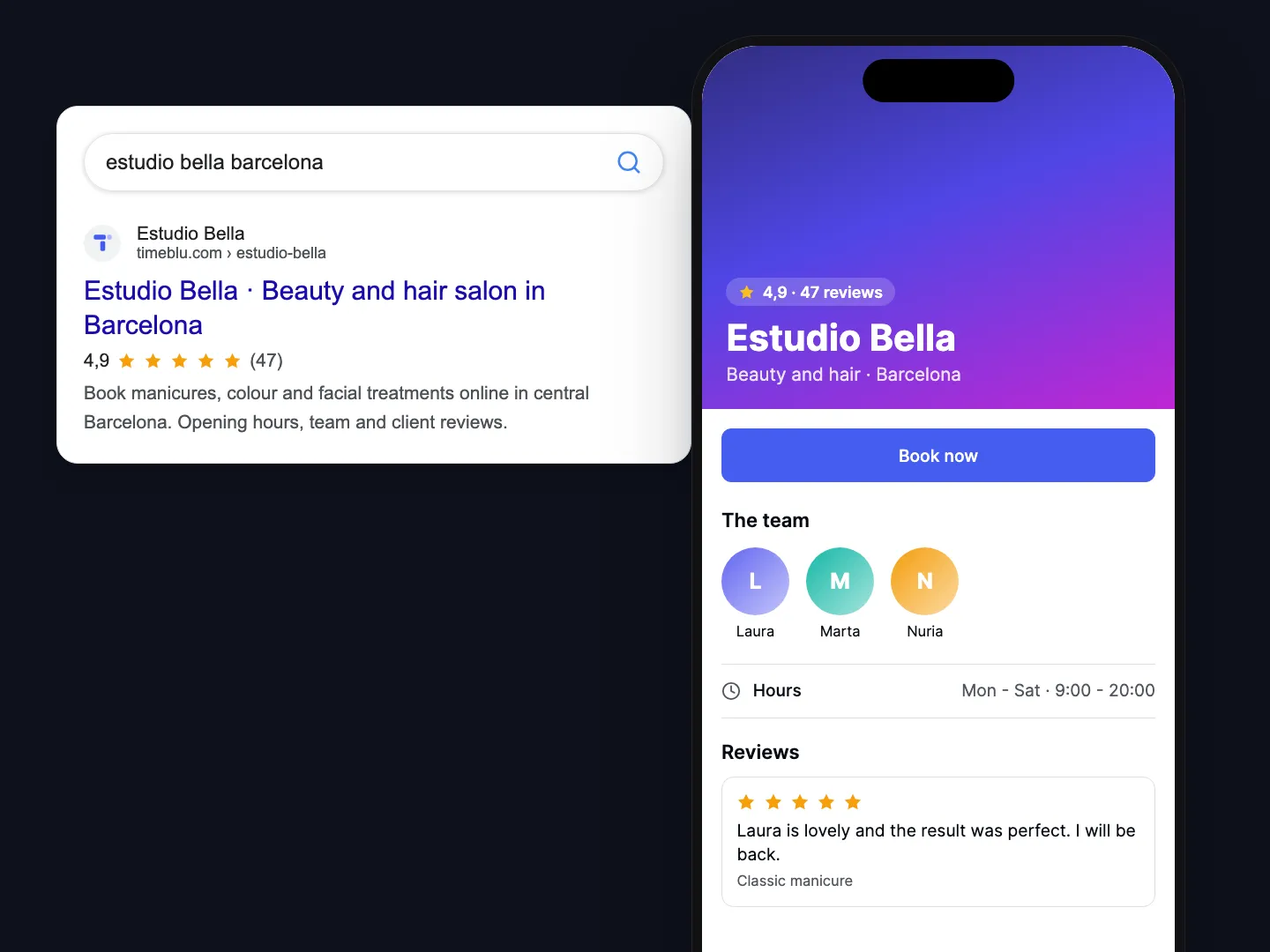Click the Classic manicure label in review
This screenshot has height=952, width=1270.
[795, 881]
